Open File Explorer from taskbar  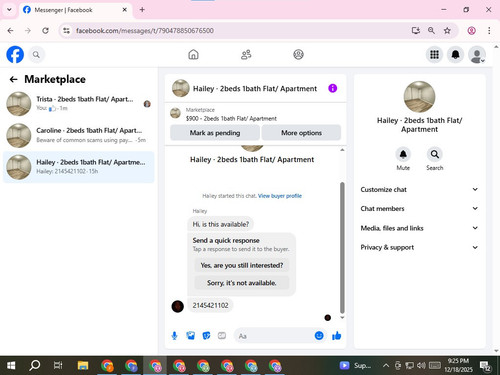tap(83, 366)
